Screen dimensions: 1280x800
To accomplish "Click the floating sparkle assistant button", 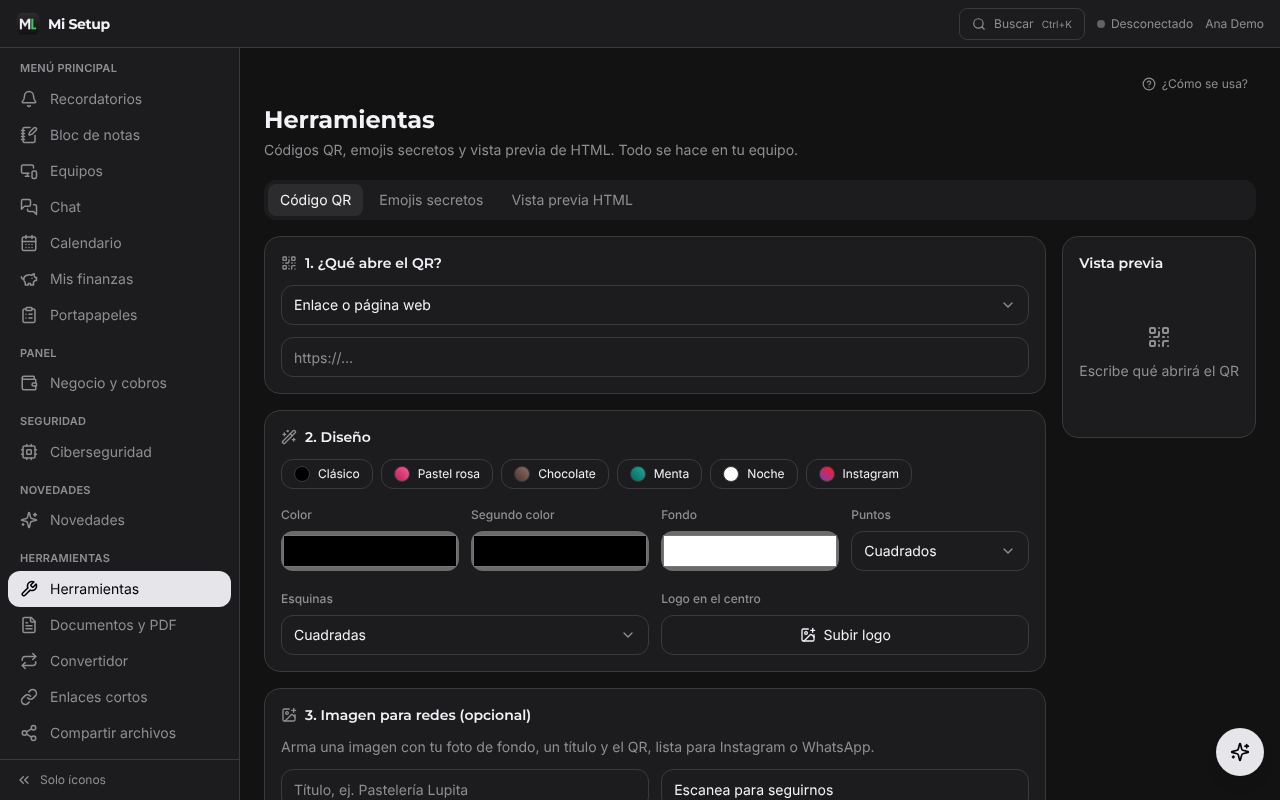I will 1240,752.
